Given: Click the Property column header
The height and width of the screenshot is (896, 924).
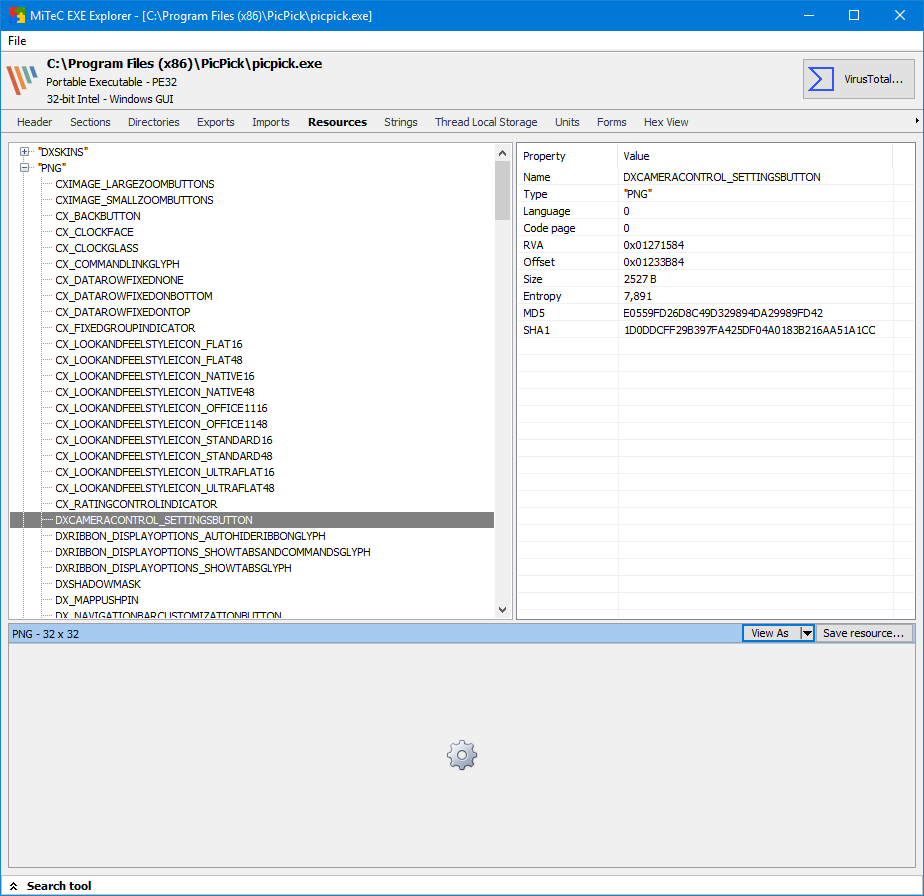Looking at the screenshot, I should [x=567, y=156].
